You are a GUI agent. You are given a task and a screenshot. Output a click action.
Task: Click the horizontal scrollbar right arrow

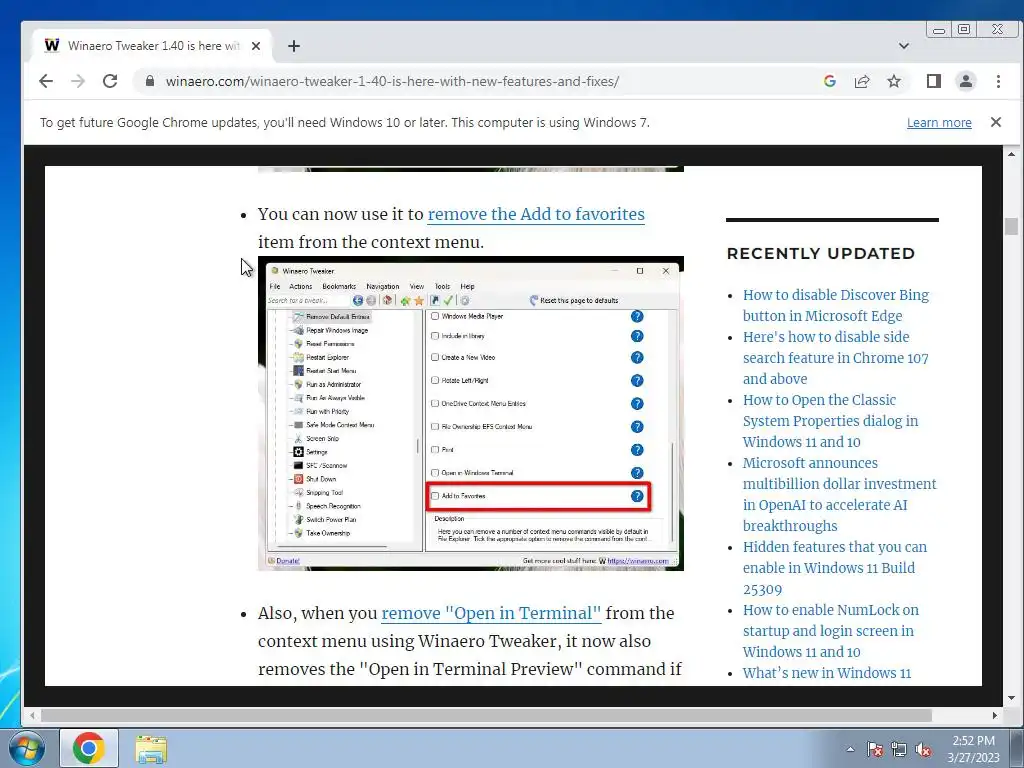[995, 715]
